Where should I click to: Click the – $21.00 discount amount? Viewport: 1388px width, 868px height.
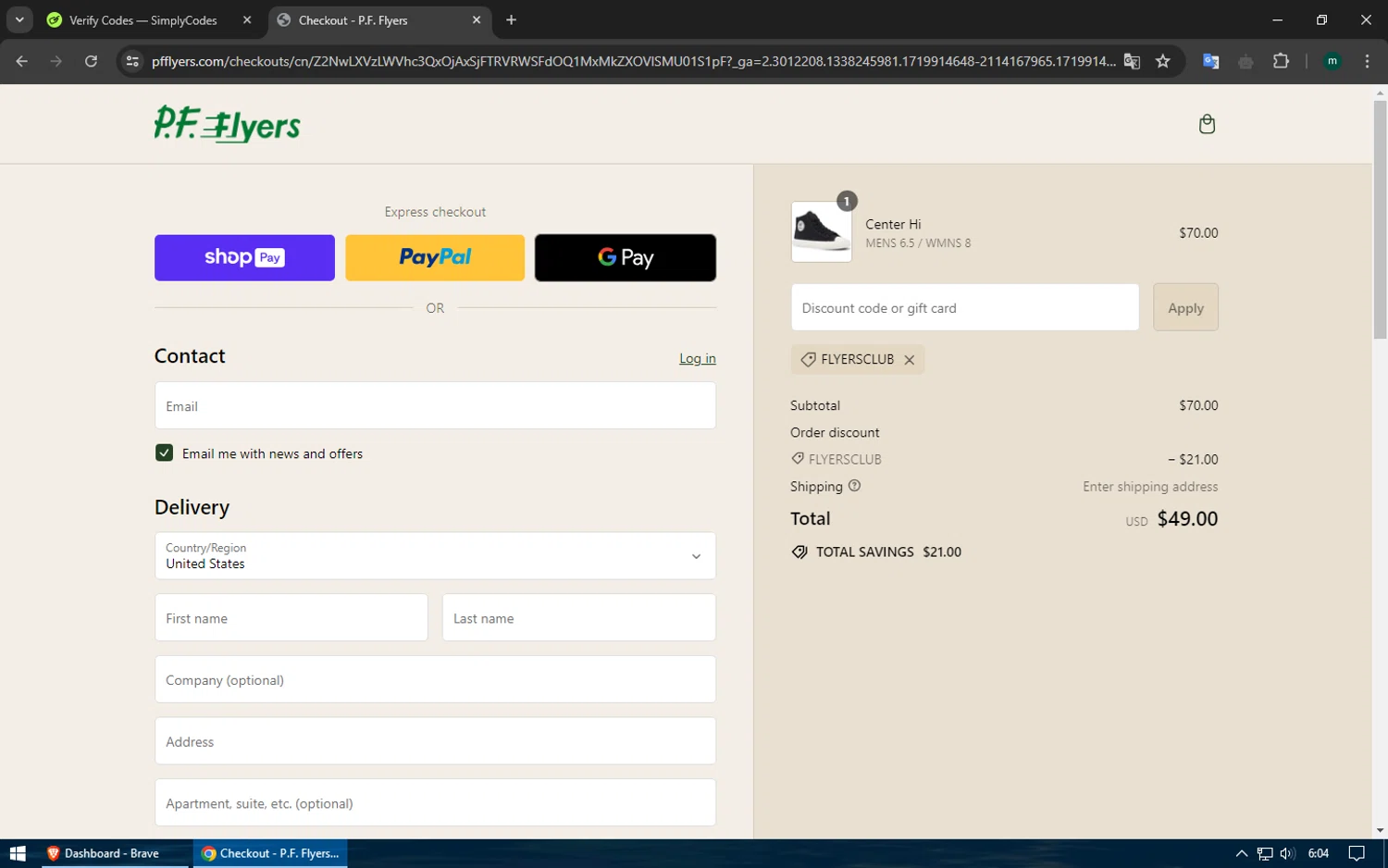pyautogui.click(x=1193, y=459)
